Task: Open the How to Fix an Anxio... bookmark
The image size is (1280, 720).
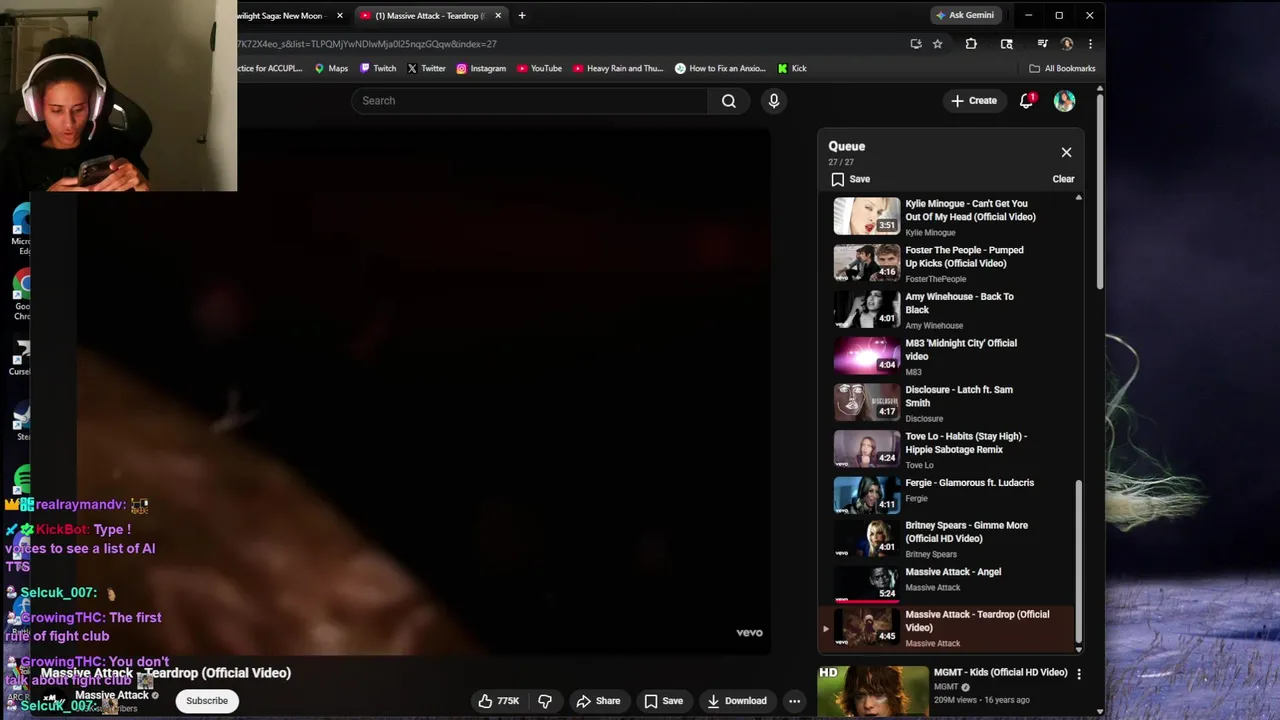Action: 720,68
